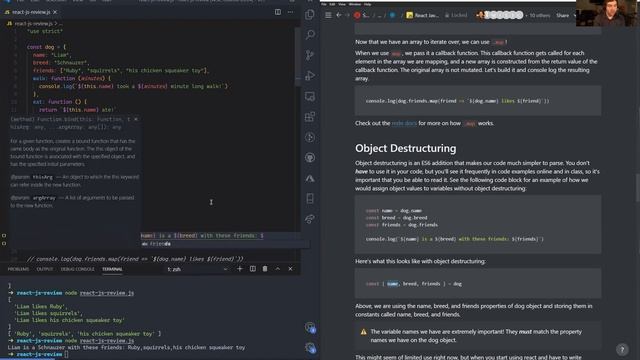This screenshot has width=640, height=360.
Task: Select the Terminal panel tab
Action: point(112,269)
